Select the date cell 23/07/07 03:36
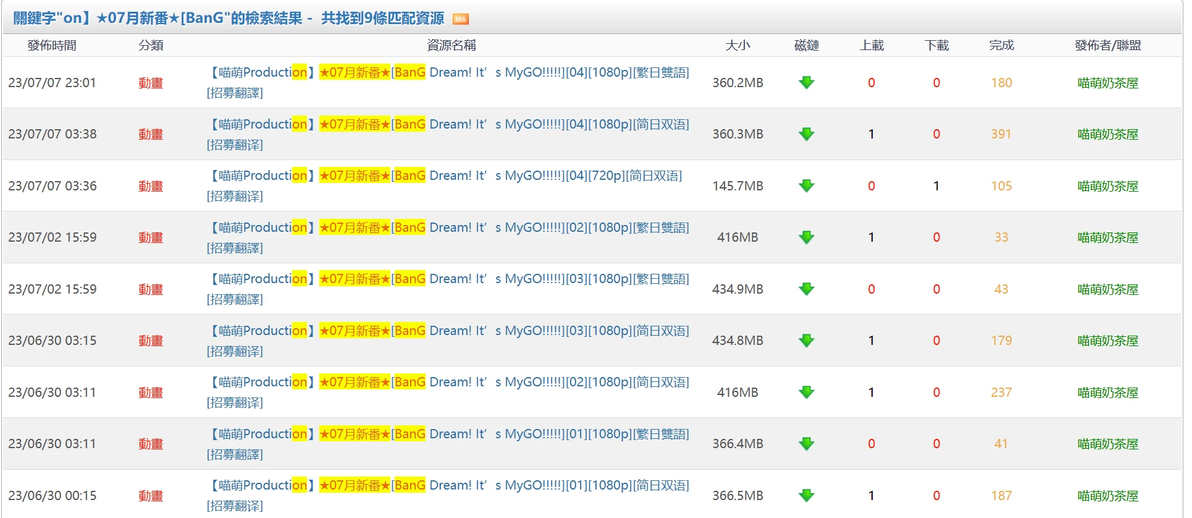The width and height of the screenshot is (1192, 518). pyautogui.click(x=52, y=186)
